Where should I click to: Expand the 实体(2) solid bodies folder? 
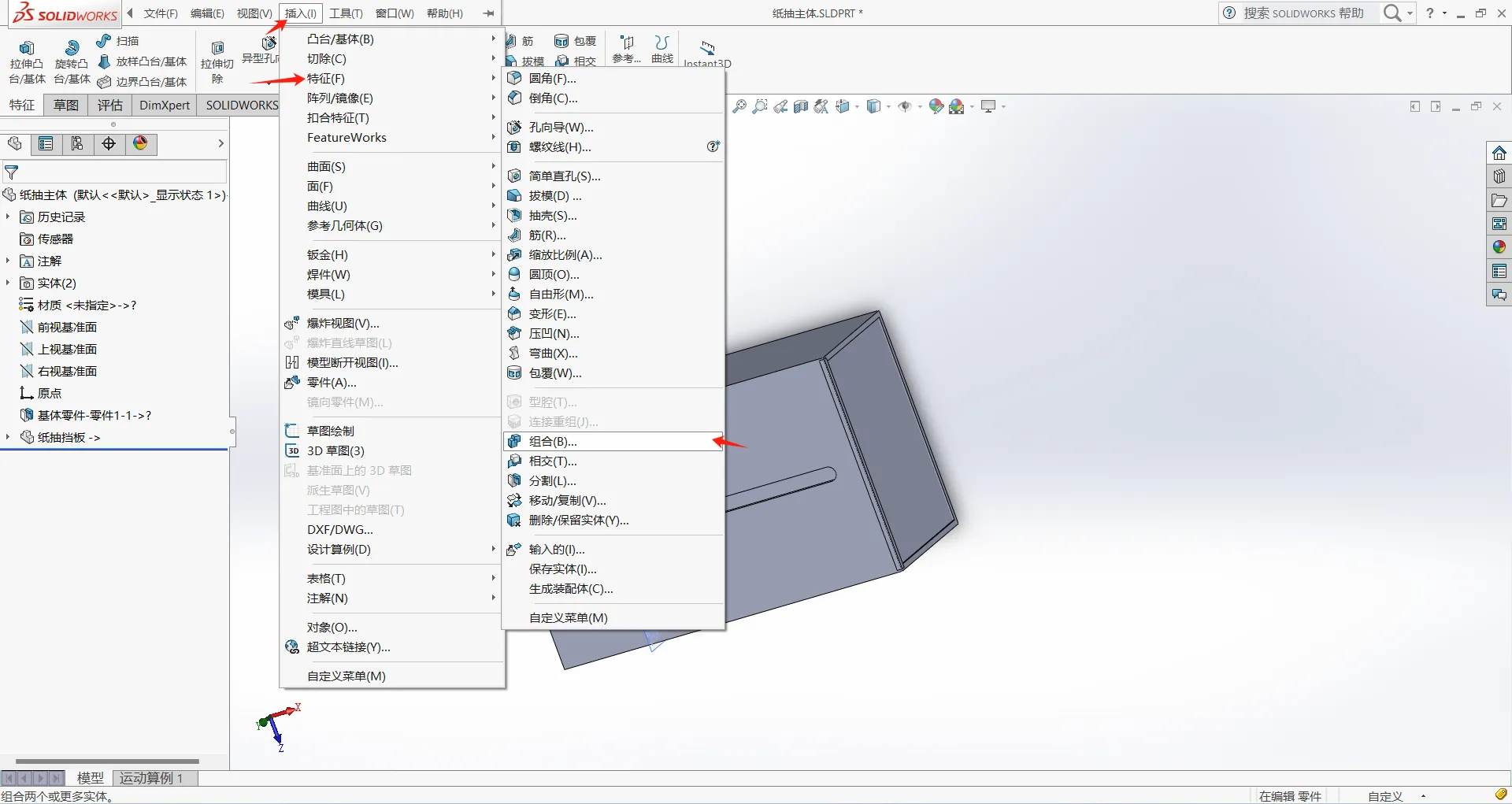click(8, 283)
